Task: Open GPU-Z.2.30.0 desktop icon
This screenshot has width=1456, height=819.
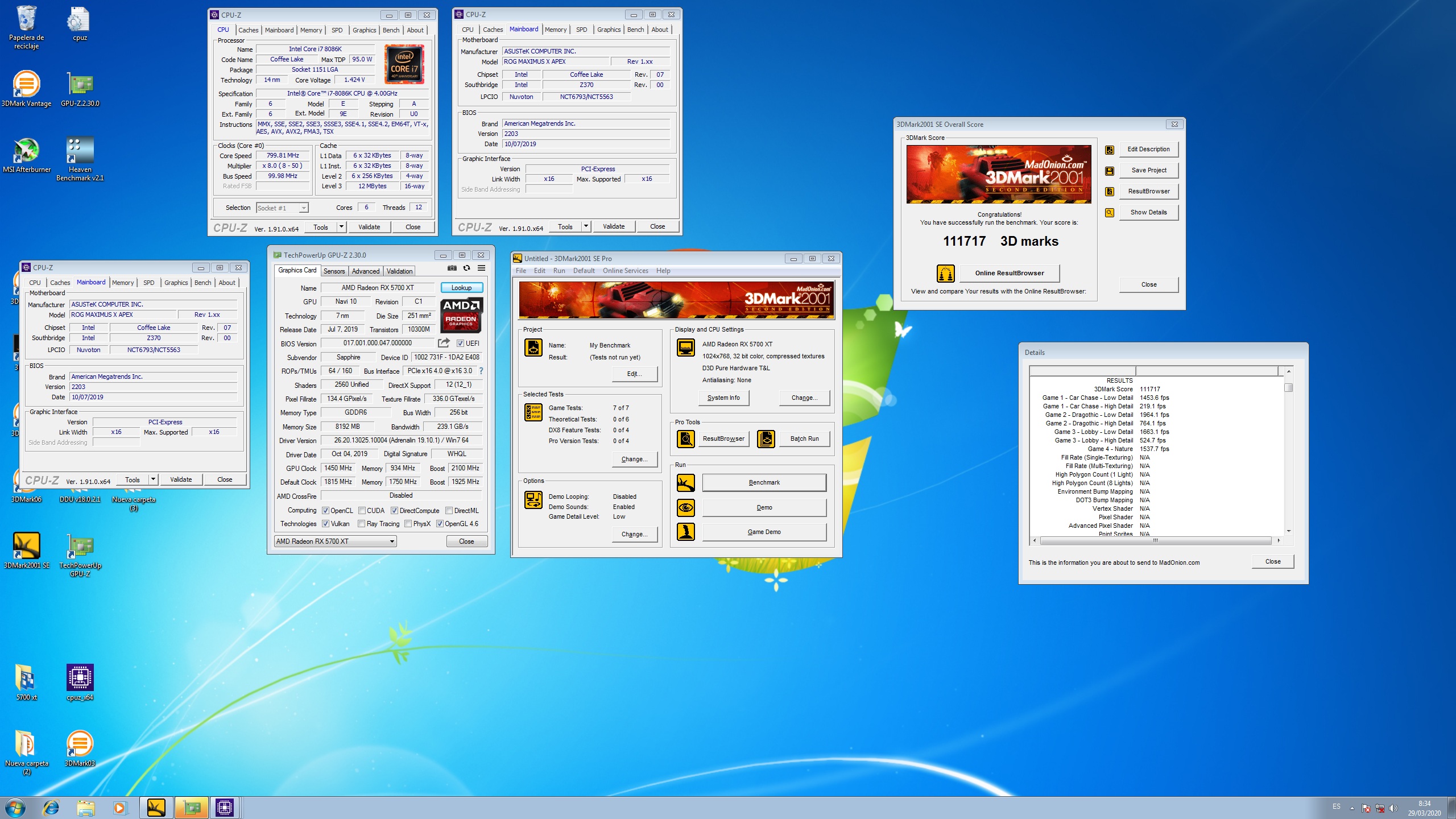Action: pos(80,89)
